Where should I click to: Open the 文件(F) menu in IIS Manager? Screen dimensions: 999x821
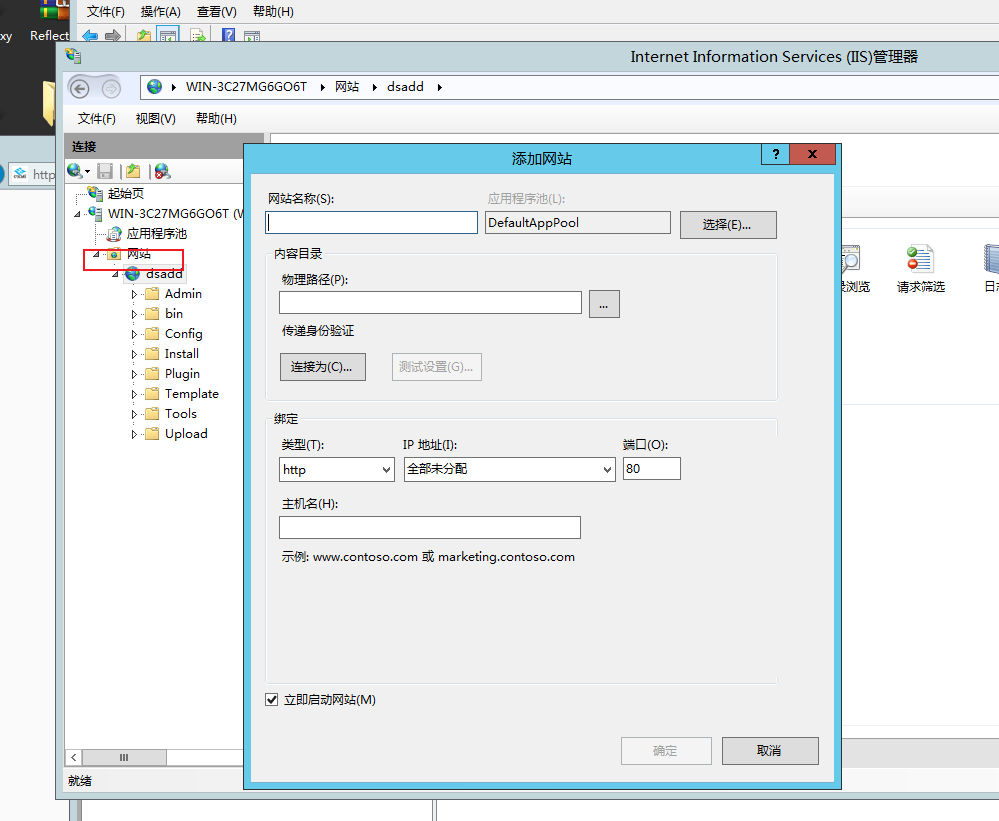tap(97, 118)
